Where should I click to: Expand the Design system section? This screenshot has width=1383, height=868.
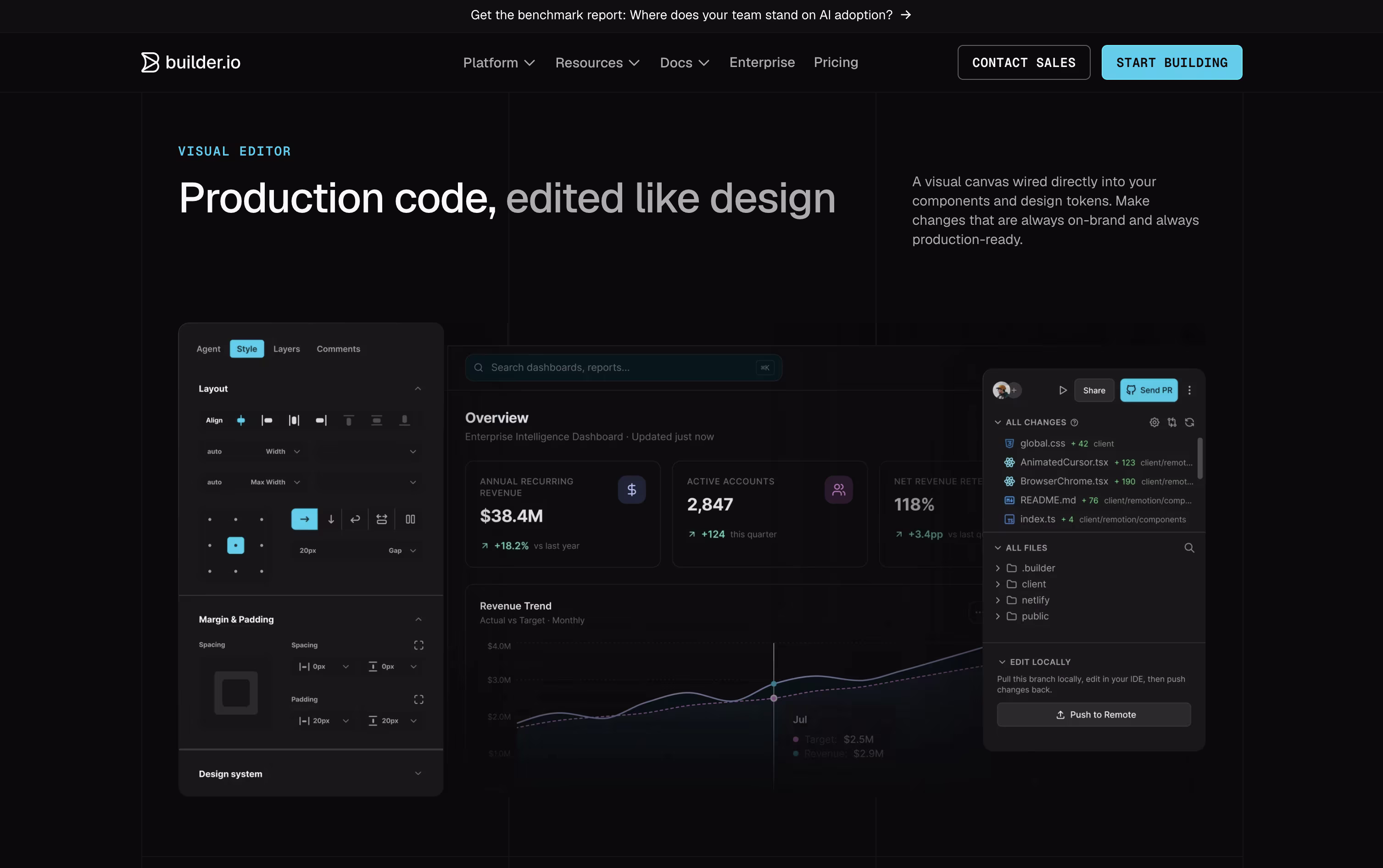point(418,773)
